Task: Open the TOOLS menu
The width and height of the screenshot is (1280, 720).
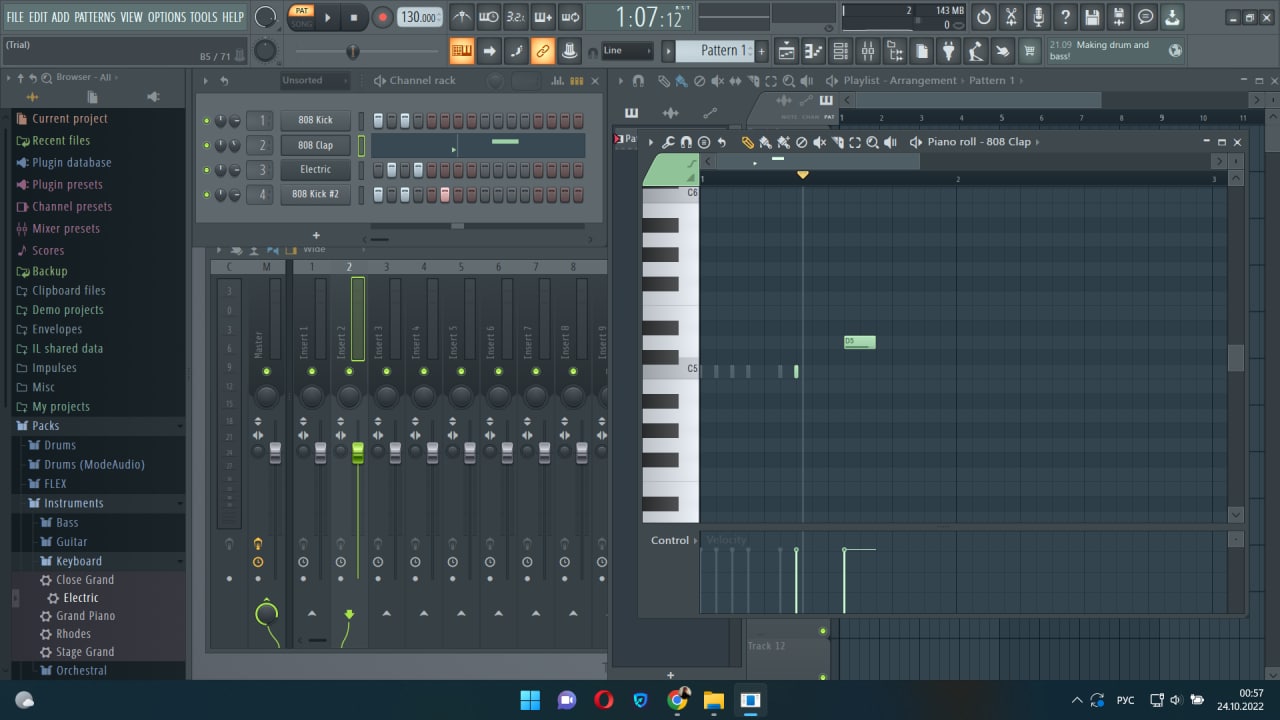Action: (x=203, y=17)
